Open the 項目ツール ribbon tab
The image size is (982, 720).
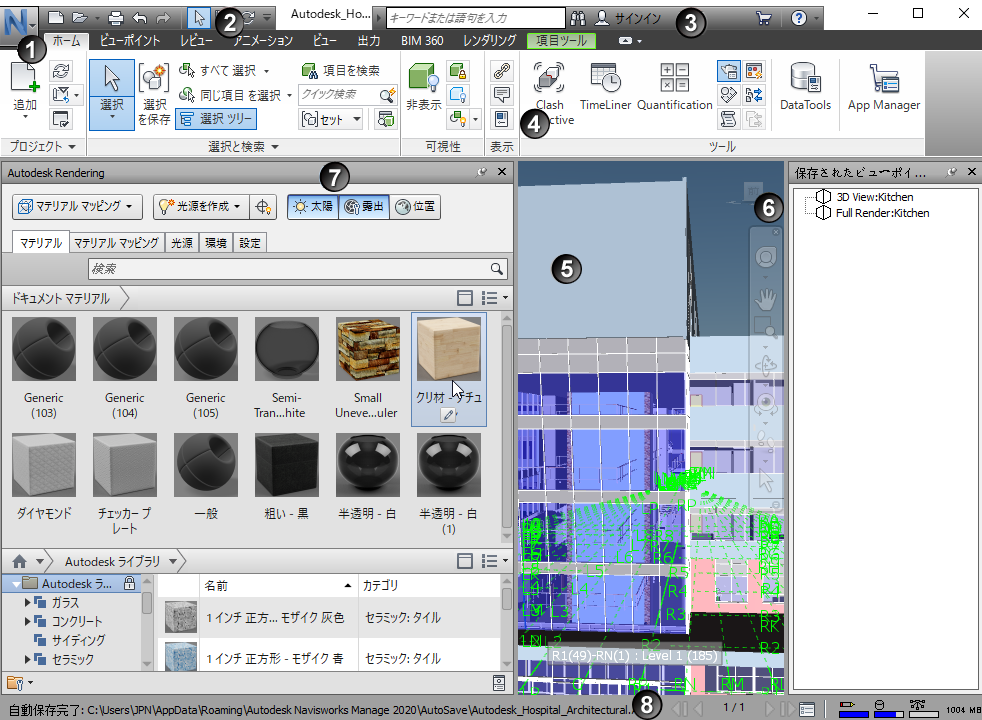pos(561,41)
